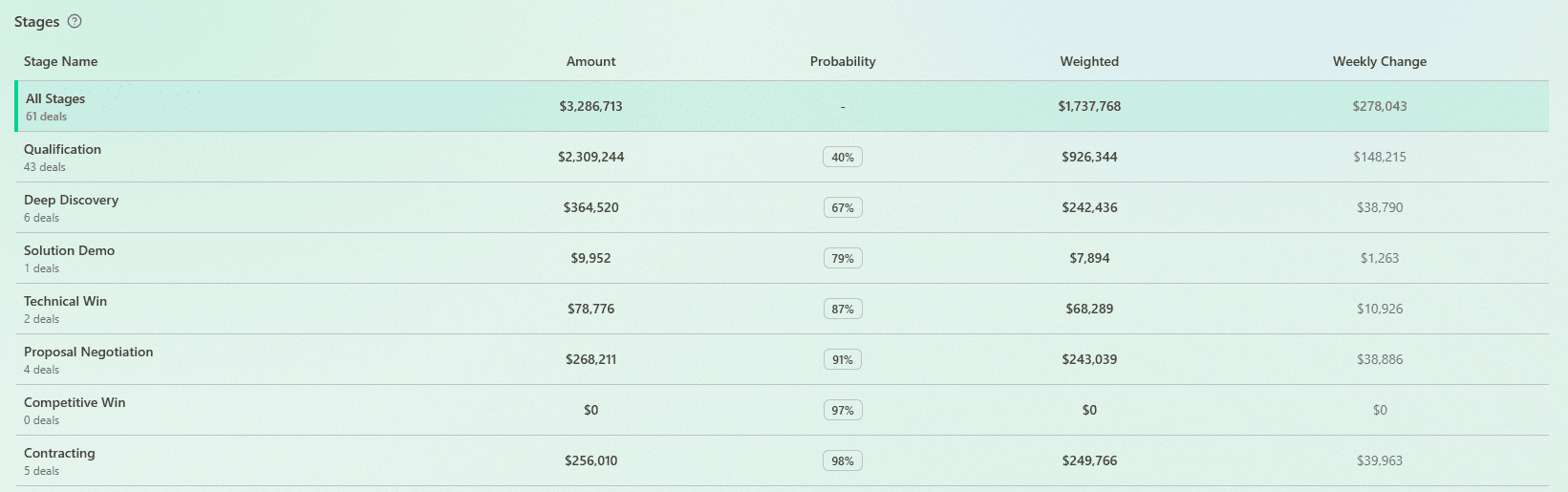Click the Weekly Change column header

(1379, 61)
